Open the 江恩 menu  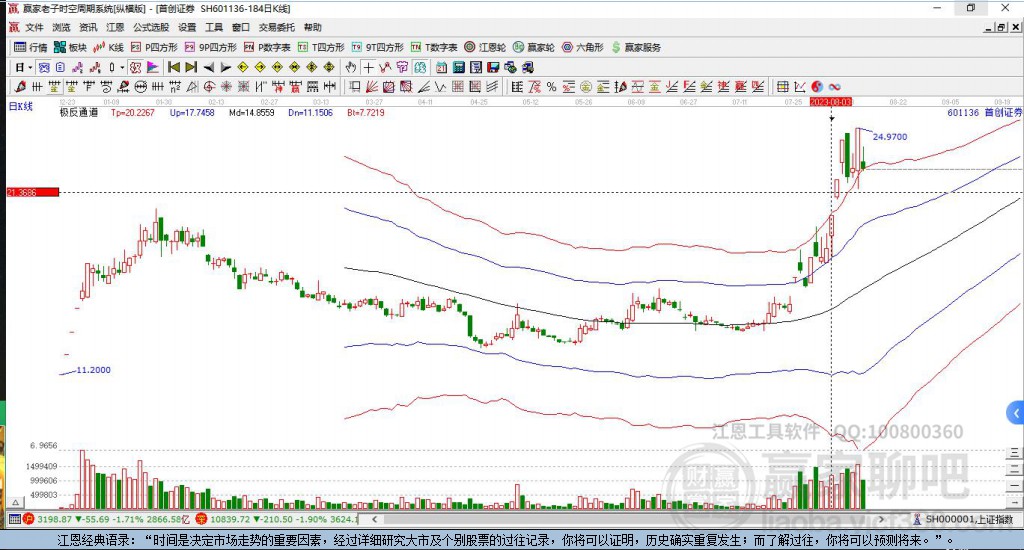click(x=115, y=27)
